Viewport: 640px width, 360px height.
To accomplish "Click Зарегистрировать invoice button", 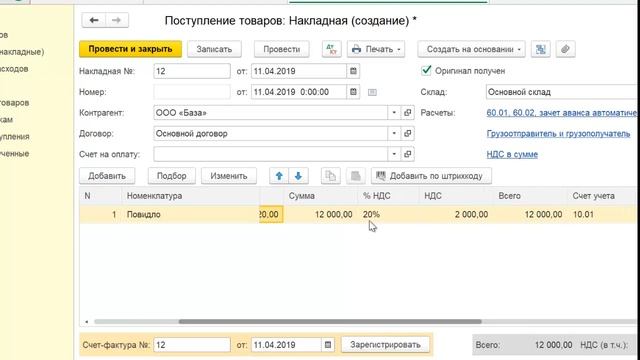I will (x=385, y=345).
